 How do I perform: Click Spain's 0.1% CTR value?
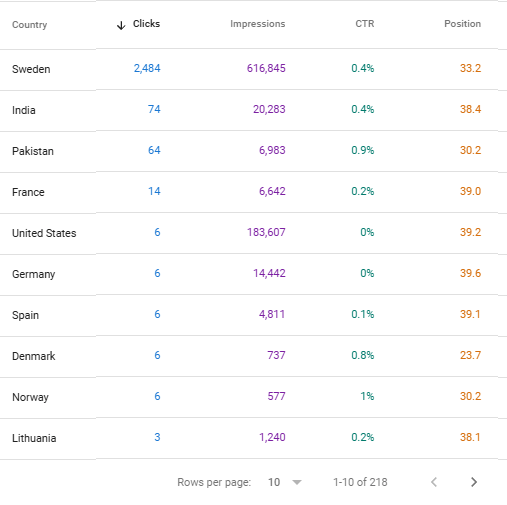click(363, 314)
